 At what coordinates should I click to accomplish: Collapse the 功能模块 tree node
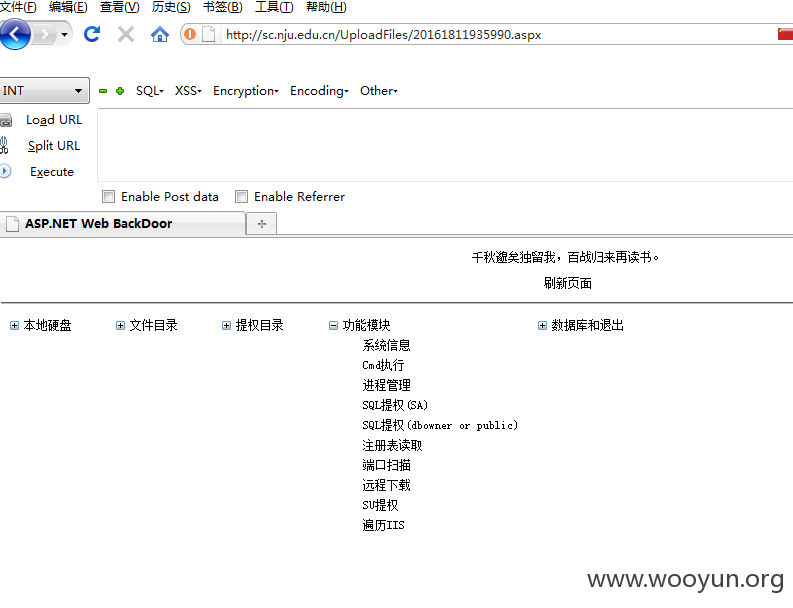click(x=333, y=326)
